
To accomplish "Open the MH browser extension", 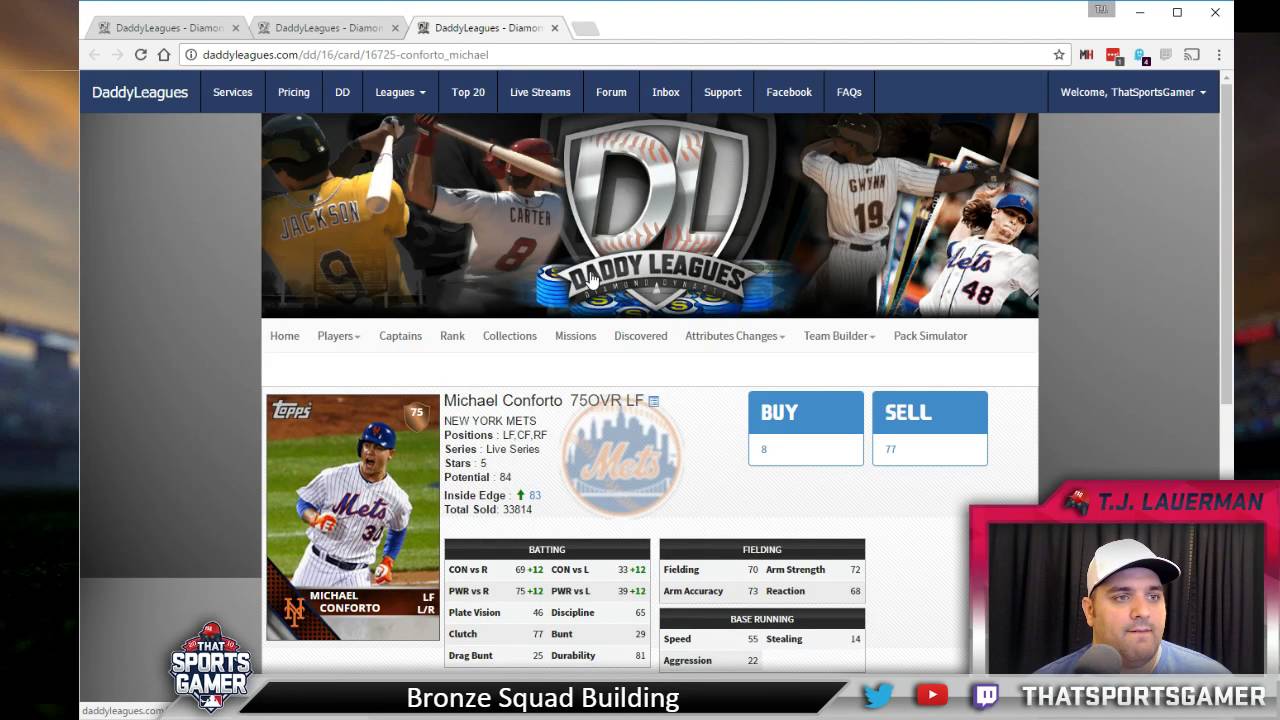I will (x=1086, y=55).
